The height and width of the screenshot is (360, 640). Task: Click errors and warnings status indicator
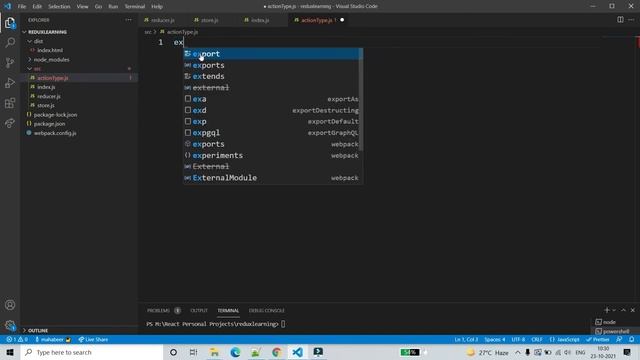point(17,340)
